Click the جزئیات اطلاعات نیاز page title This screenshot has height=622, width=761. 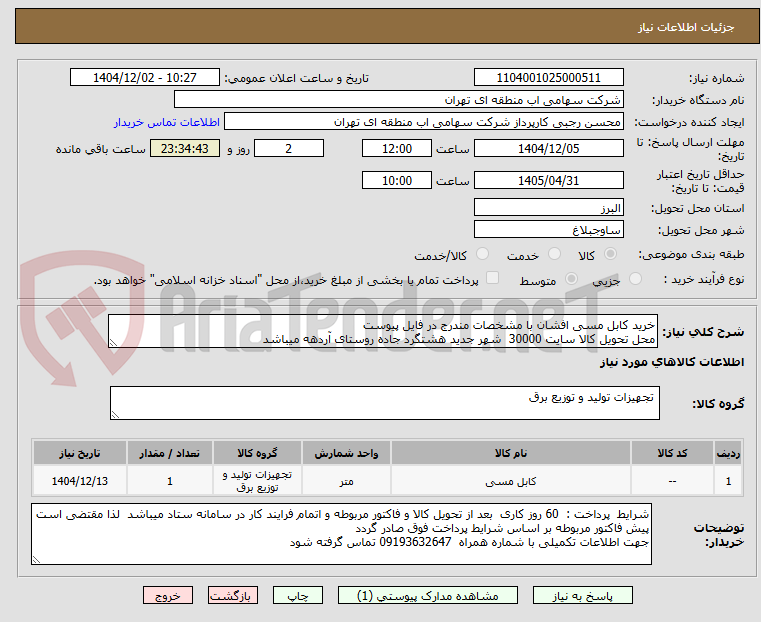point(686,27)
